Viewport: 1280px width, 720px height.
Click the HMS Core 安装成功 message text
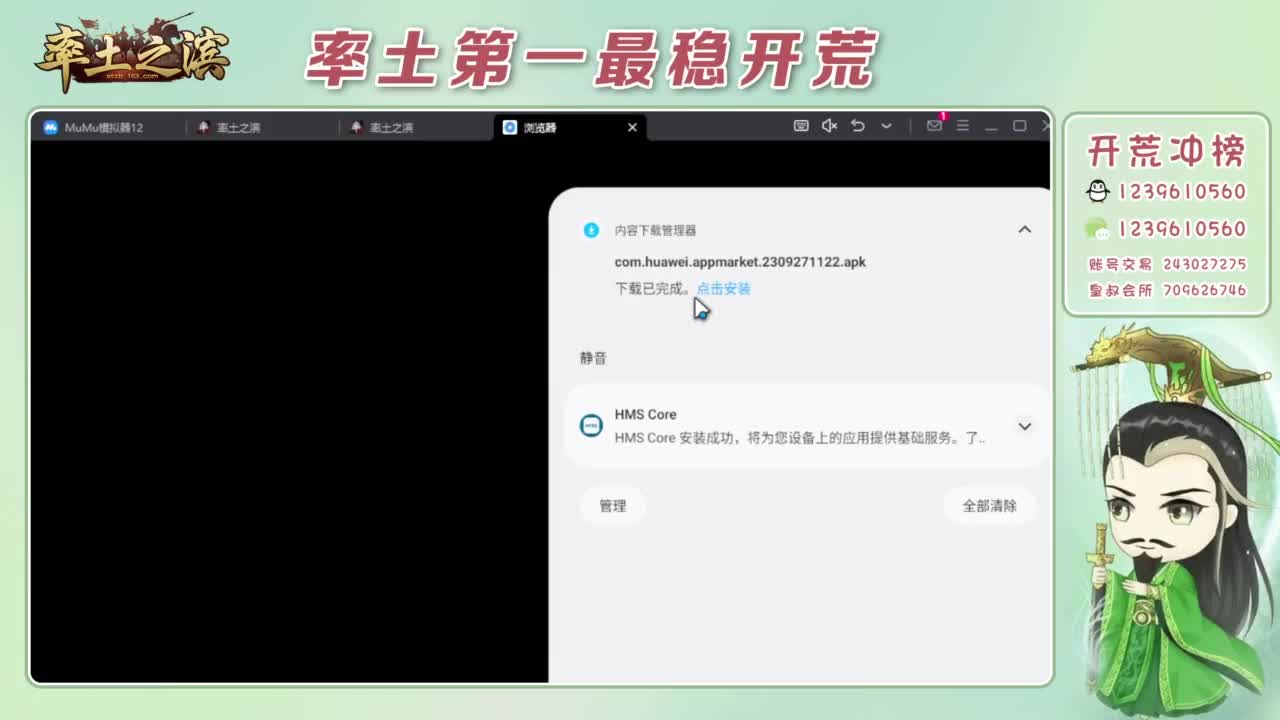800,438
